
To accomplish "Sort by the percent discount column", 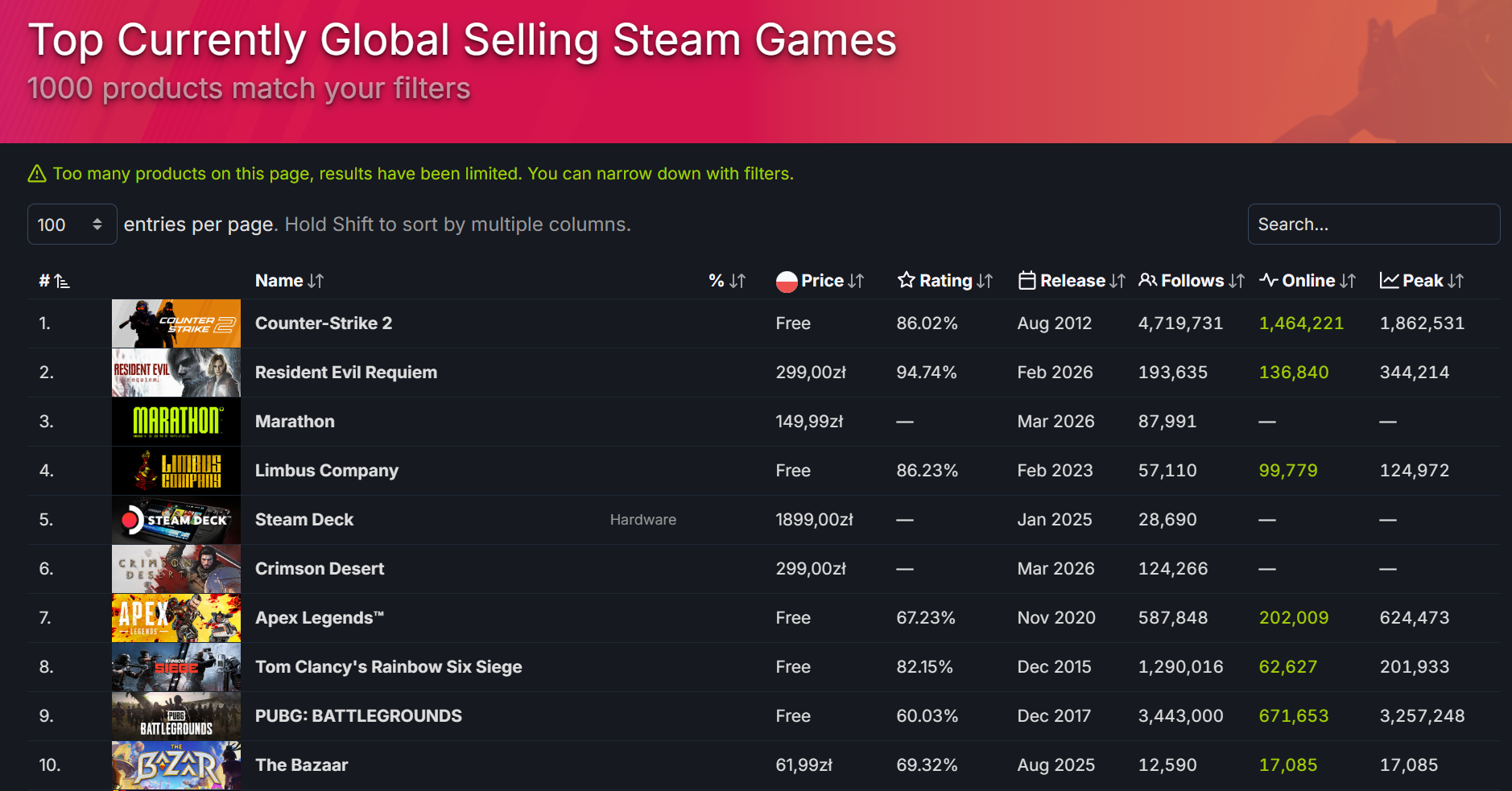I will click(x=726, y=281).
